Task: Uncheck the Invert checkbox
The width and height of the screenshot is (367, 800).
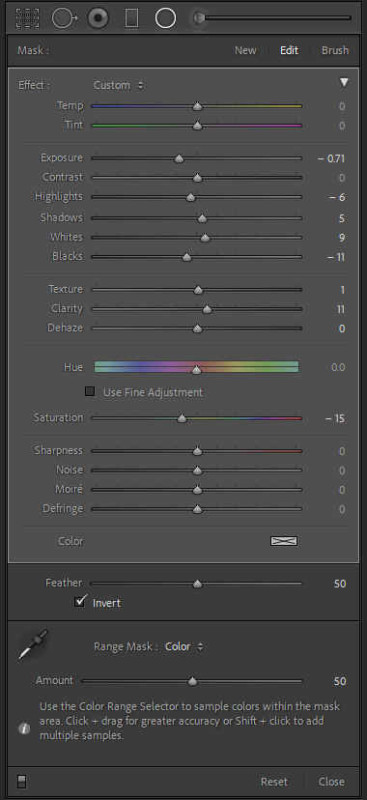Action: click(80, 602)
